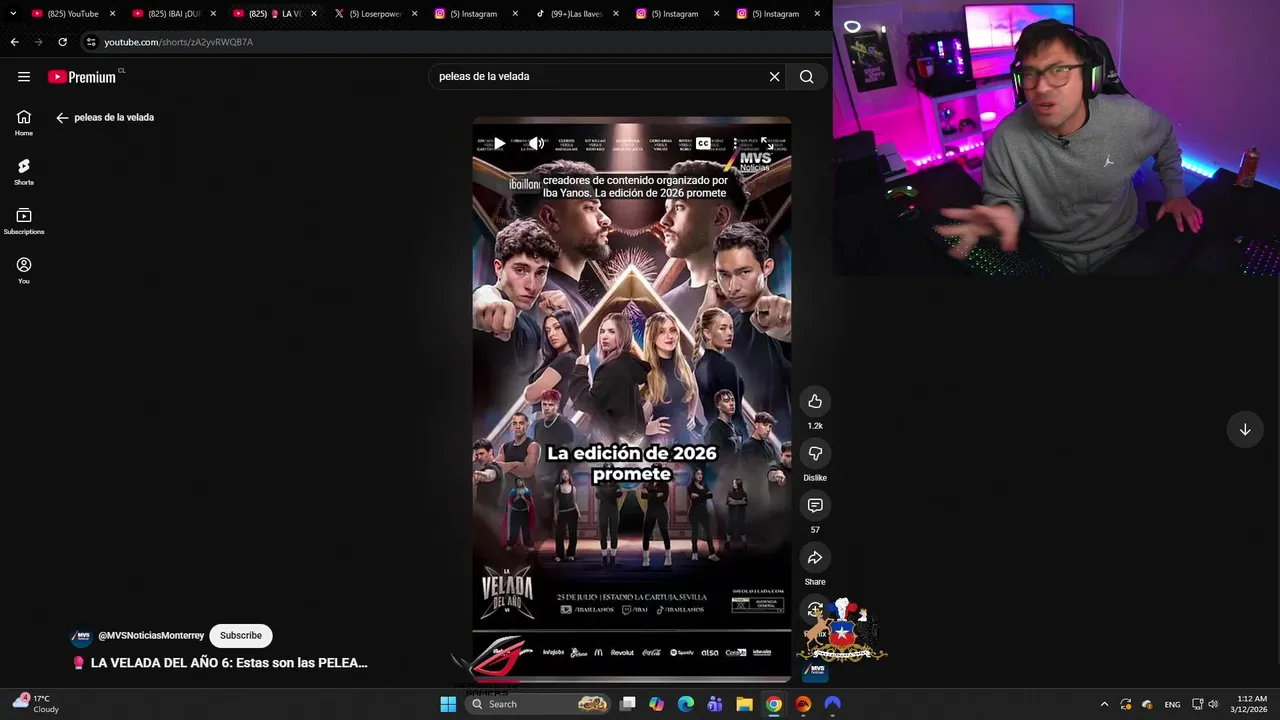
Task: Open the 'LA VELADA DEL AÑO 6' title
Action: coord(229,662)
